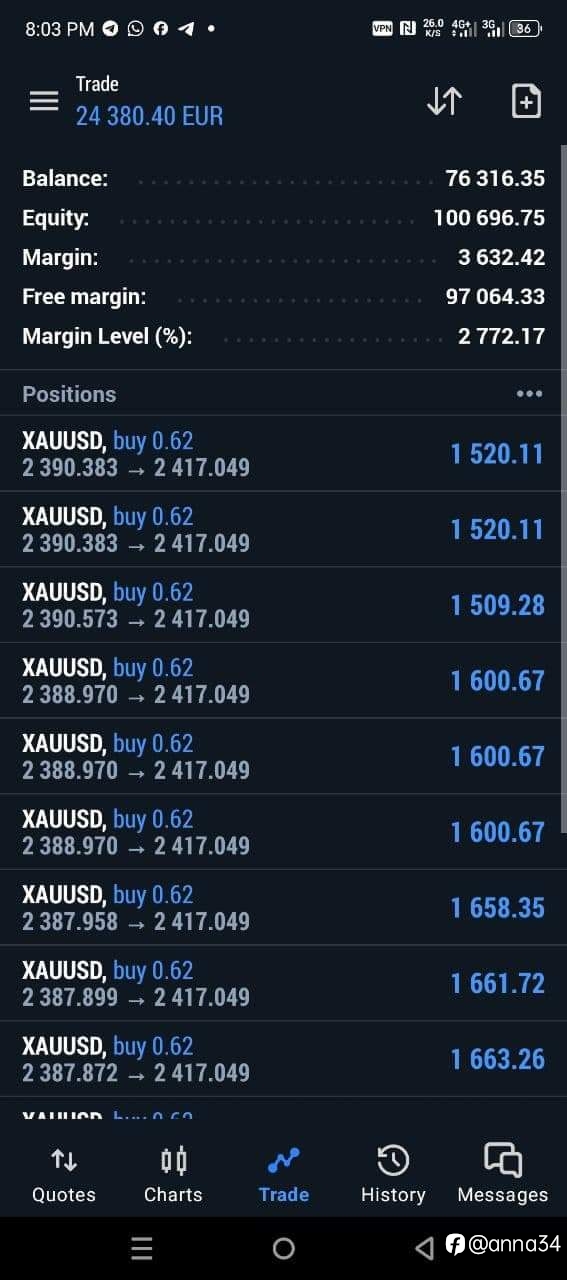The image size is (567, 1280).
Task: Switch to the Charts tab
Action: coord(173,1175)
